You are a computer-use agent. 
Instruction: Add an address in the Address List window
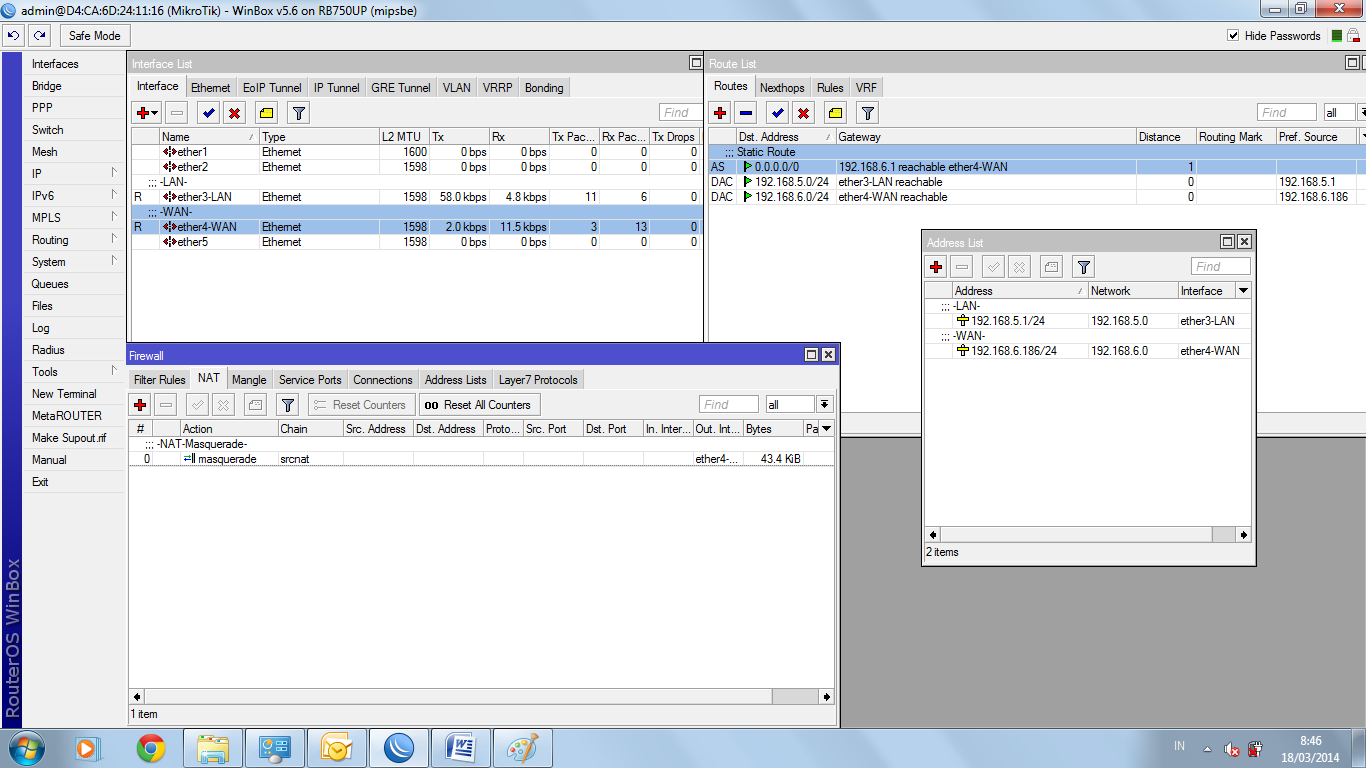[938, 266]
